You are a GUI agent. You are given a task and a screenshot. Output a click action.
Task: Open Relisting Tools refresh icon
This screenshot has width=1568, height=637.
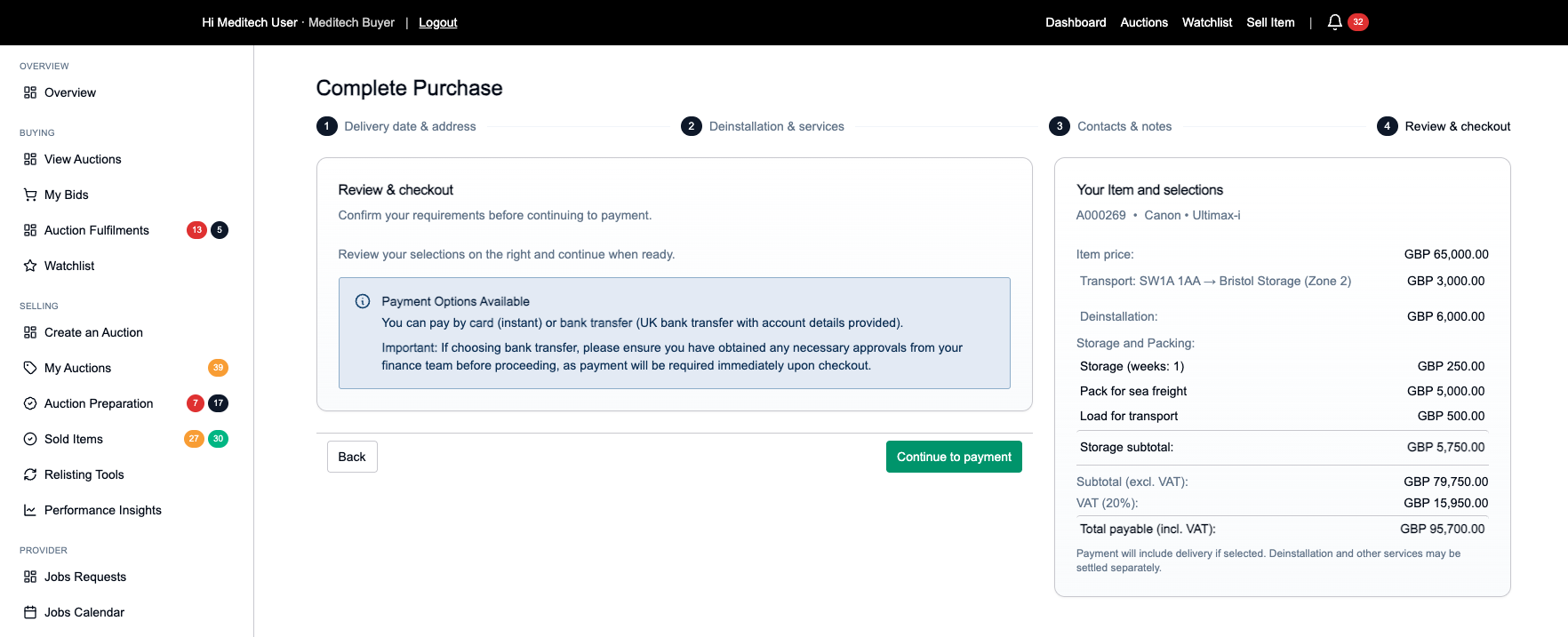pos(30,474)
